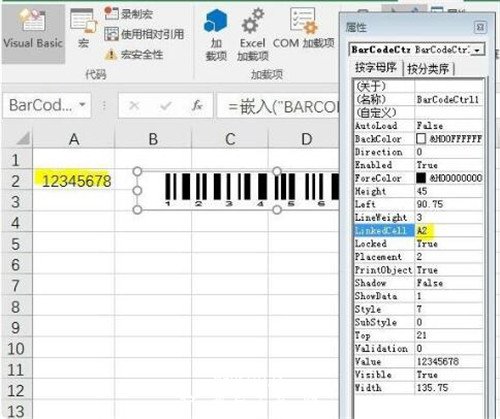Click the LinkedCell value A2
This screenshot has height=419, width=500.
(x=422, y=231)
